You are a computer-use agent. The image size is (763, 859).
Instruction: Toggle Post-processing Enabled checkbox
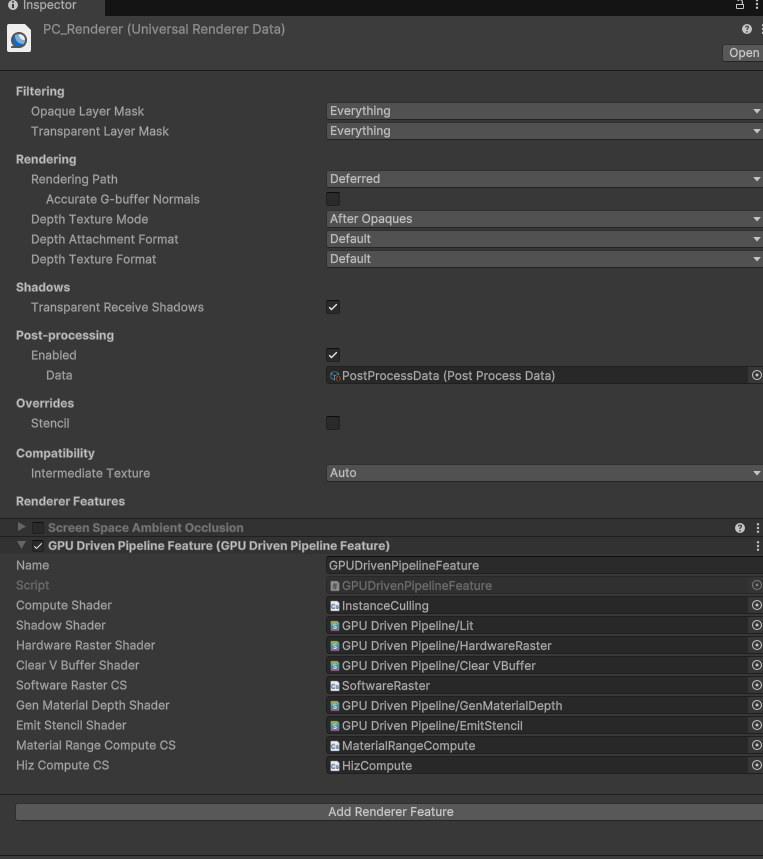click(x=333, y=355)
